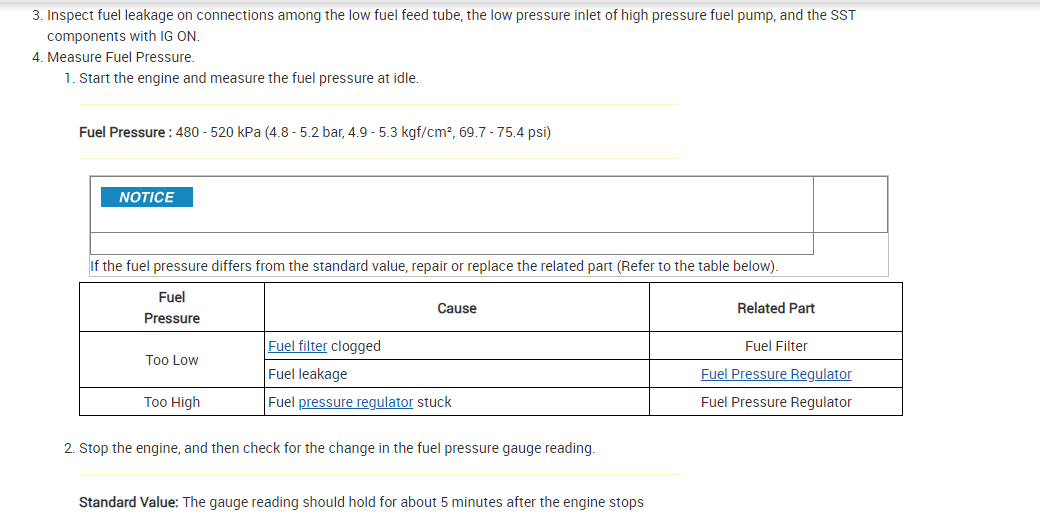The width and height of the screenshot is (1040, 526).
Task: Select the Too High table cell
Action: point(172,402)
